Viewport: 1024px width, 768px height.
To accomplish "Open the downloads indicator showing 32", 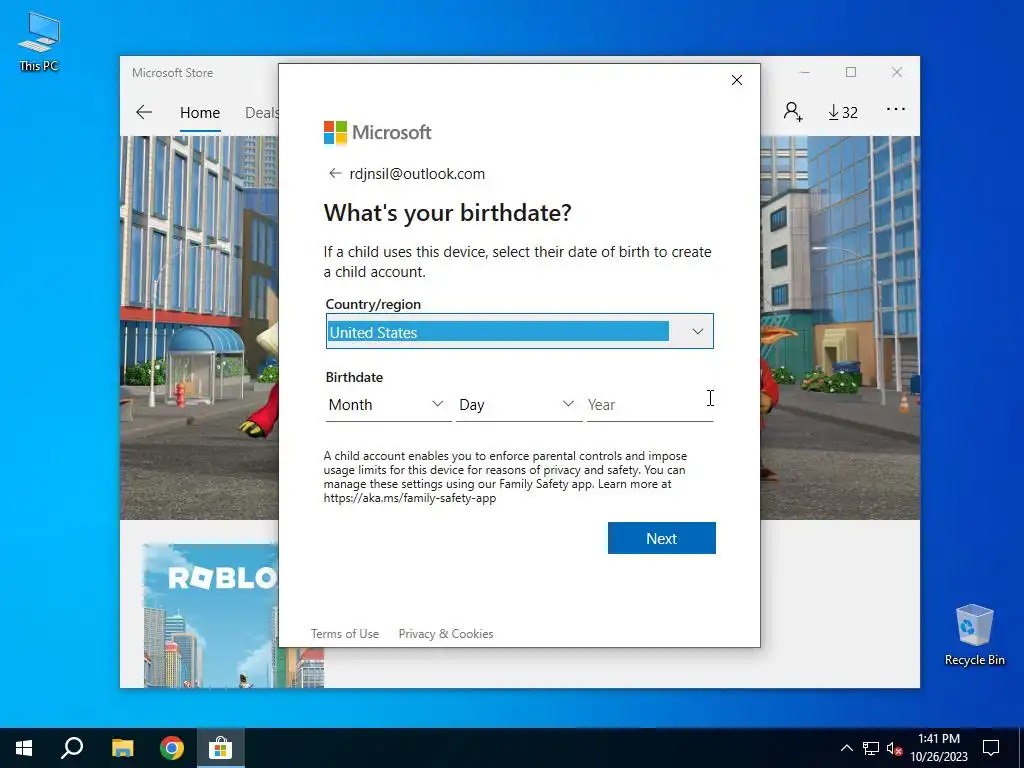I will click(843, 112).
